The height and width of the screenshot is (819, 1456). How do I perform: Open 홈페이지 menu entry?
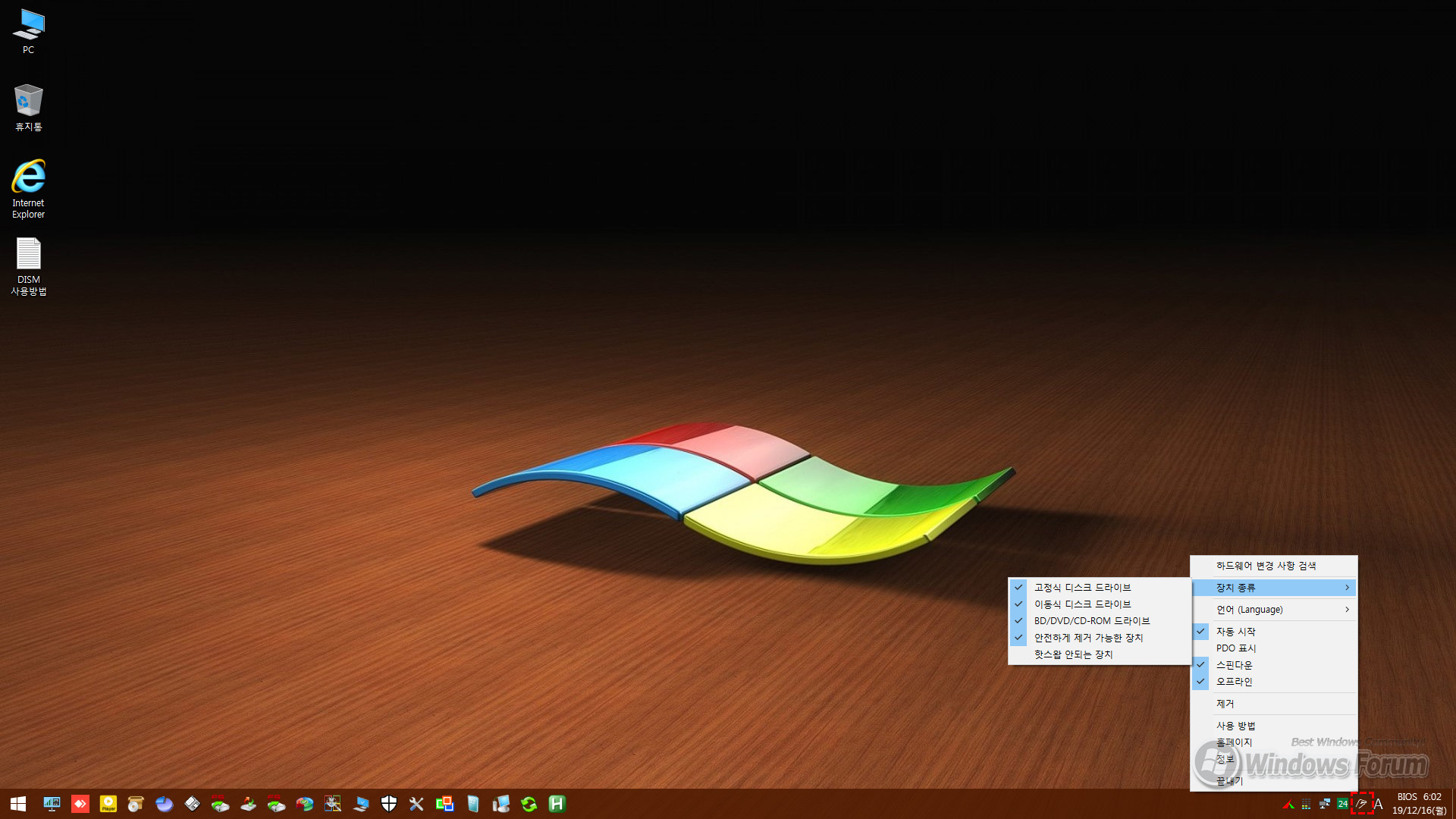pos(1274,742)
